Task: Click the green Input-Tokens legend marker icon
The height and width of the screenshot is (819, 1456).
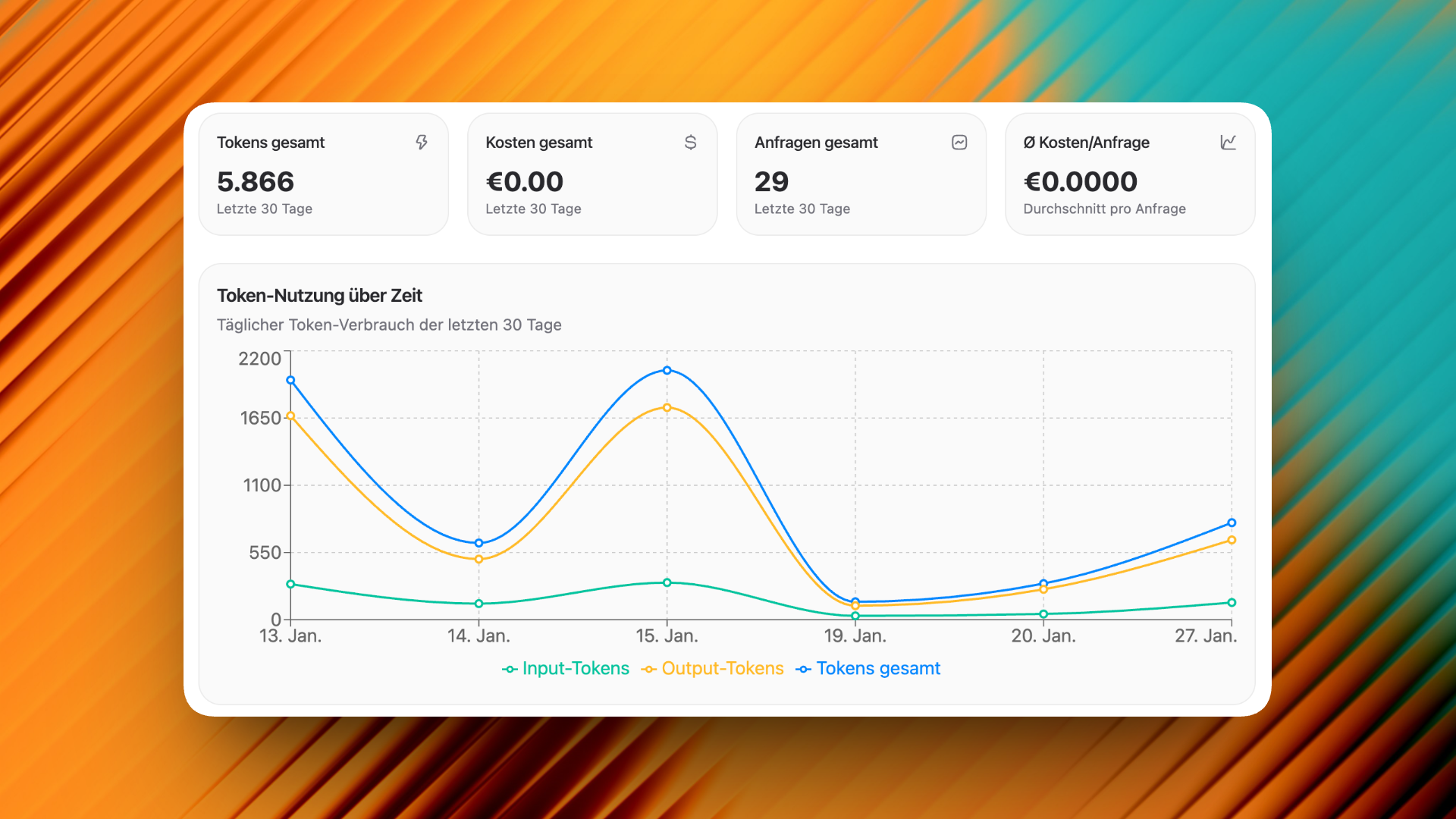Action: [x=510, y=669]
